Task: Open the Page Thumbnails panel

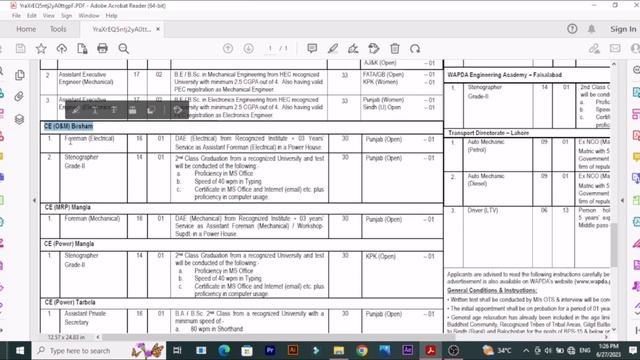Action: [19, 75]
